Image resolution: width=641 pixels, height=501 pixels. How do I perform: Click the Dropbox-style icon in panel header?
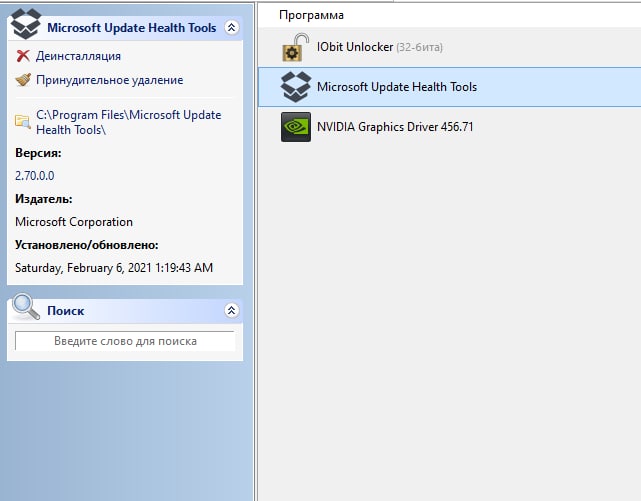point(26,25)
